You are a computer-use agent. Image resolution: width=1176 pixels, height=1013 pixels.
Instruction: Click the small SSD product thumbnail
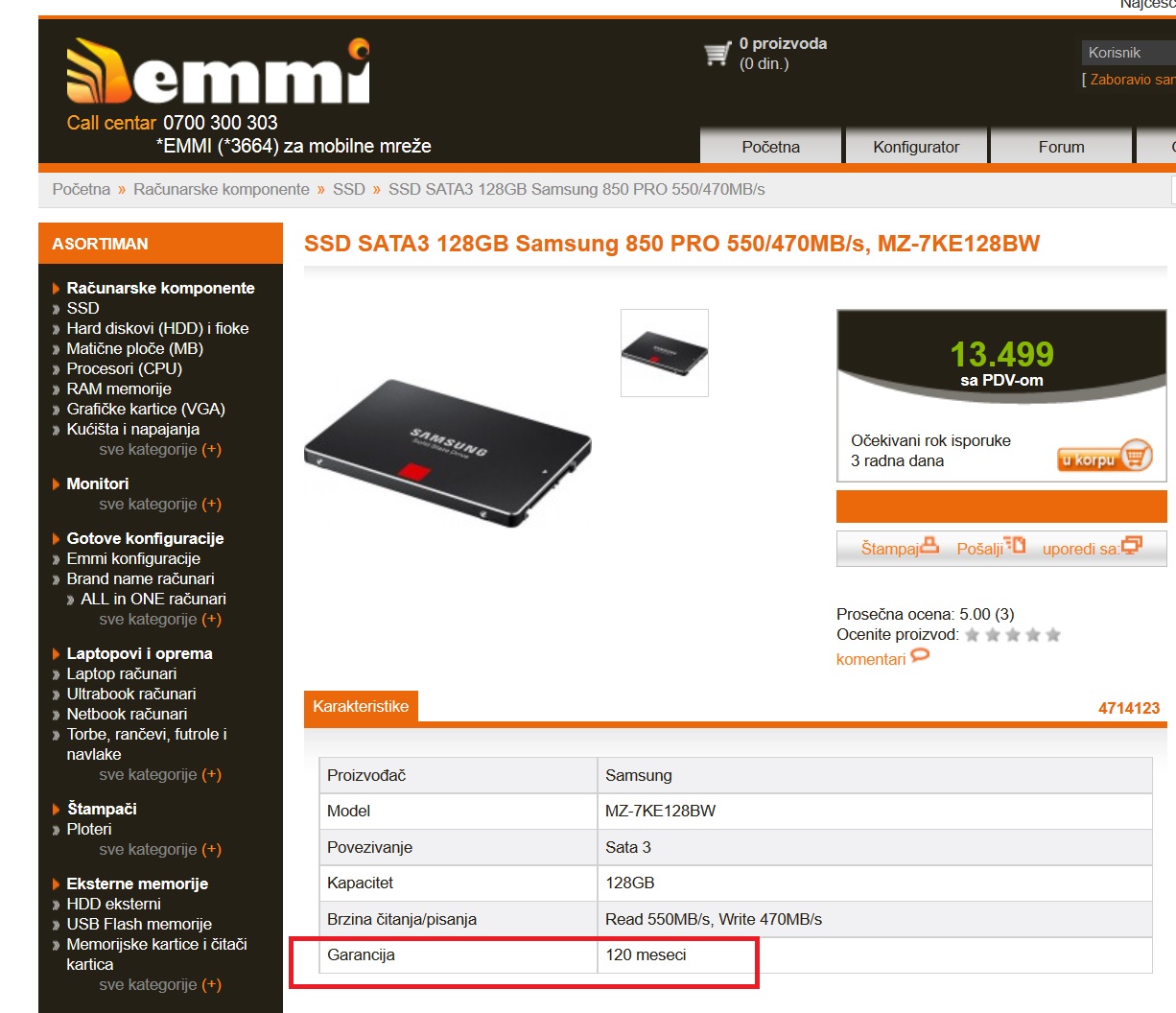click(665, 353)
